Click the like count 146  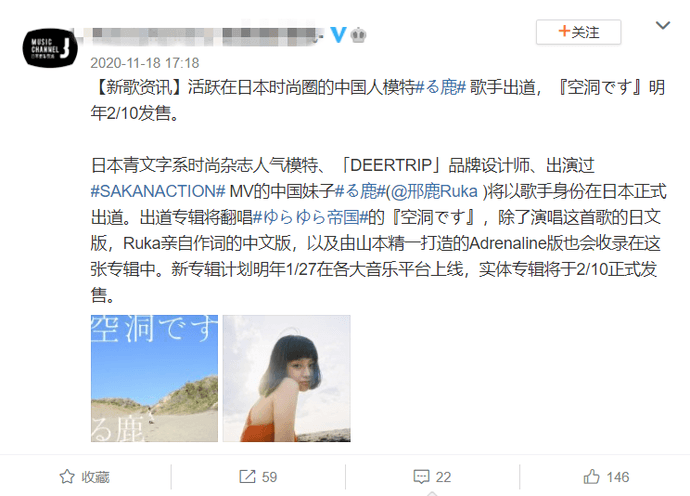(x=618, y=477)
